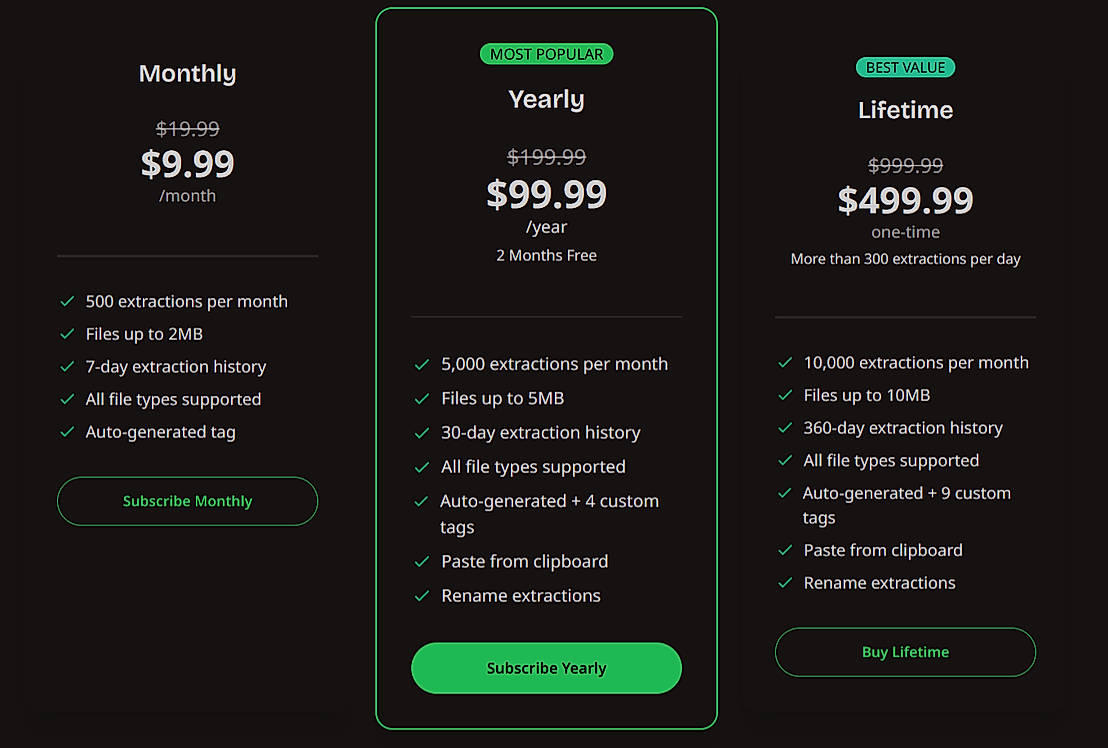Viewport: 1108px width, 748px height.
Task: Click the $9.99 monthly price
Action: pyautogui.click(x=187, y=163)
